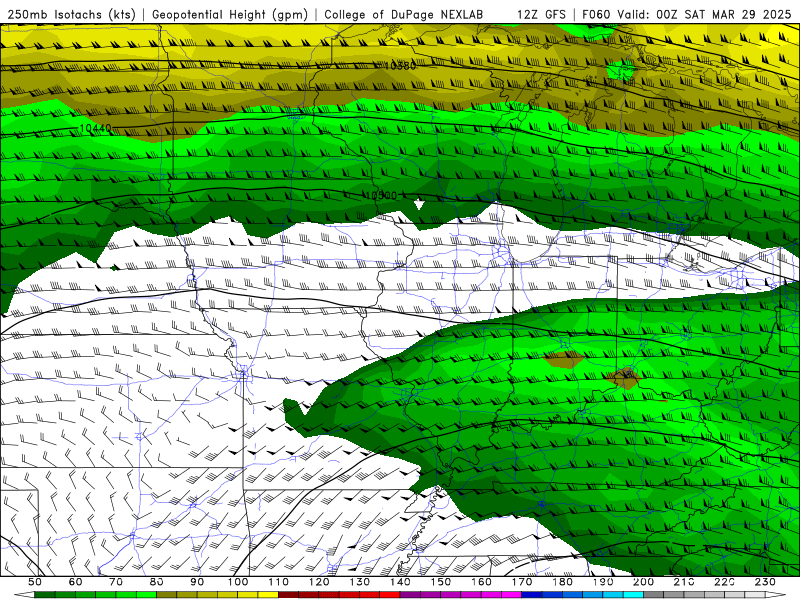Click the 10380 height contour label
This screenshot has height=600, width=800.
pyautogui.click(x=400, y=65)
